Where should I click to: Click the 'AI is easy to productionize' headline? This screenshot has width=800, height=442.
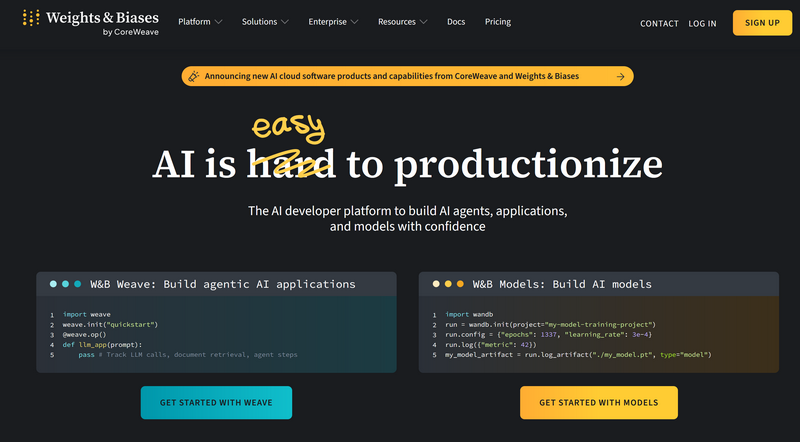pos(408,151)
